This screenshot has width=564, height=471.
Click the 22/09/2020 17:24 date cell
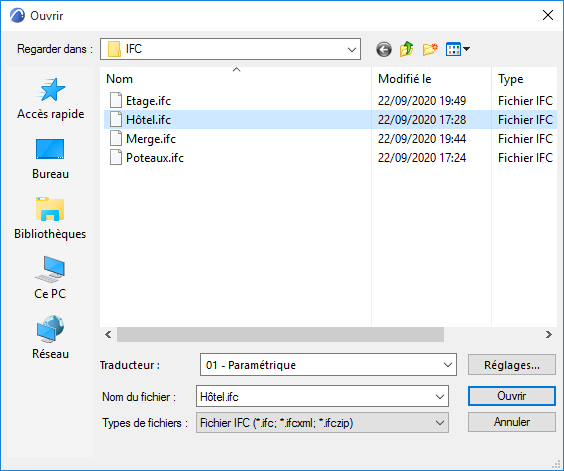422,158
